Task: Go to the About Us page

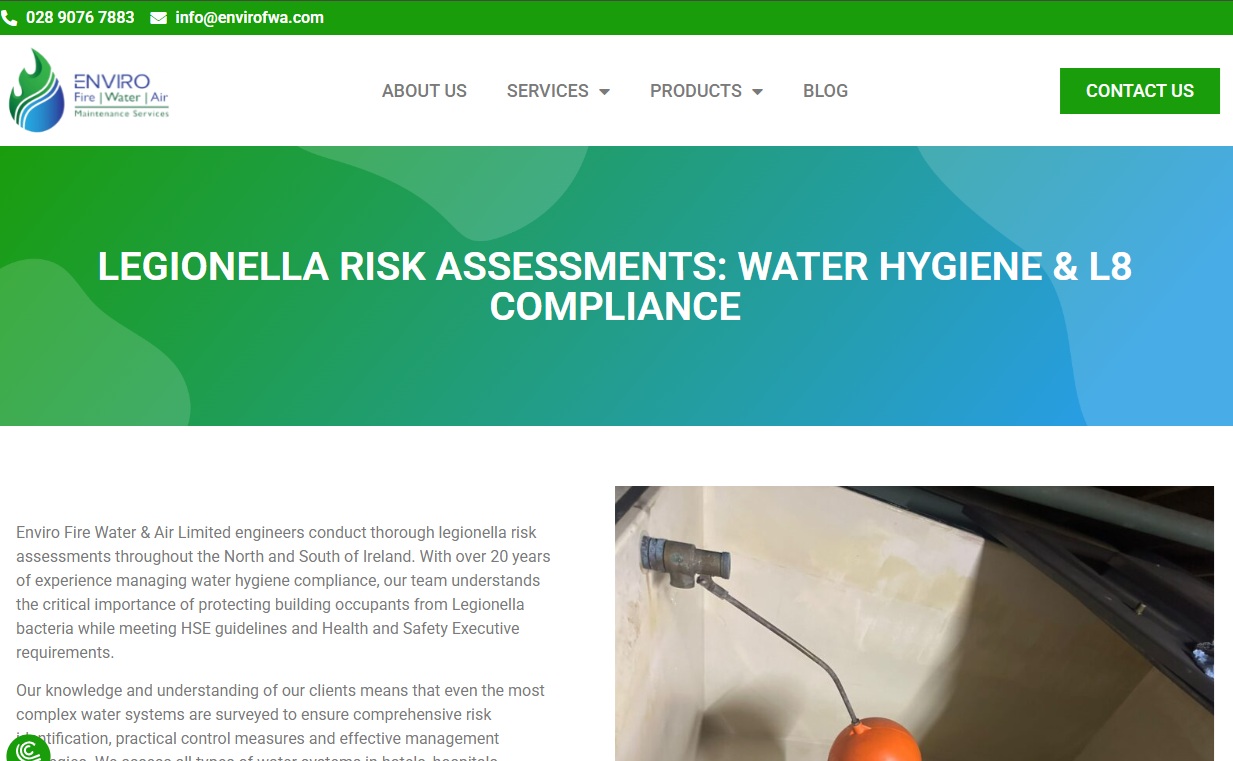Action: tap(424, 91)
